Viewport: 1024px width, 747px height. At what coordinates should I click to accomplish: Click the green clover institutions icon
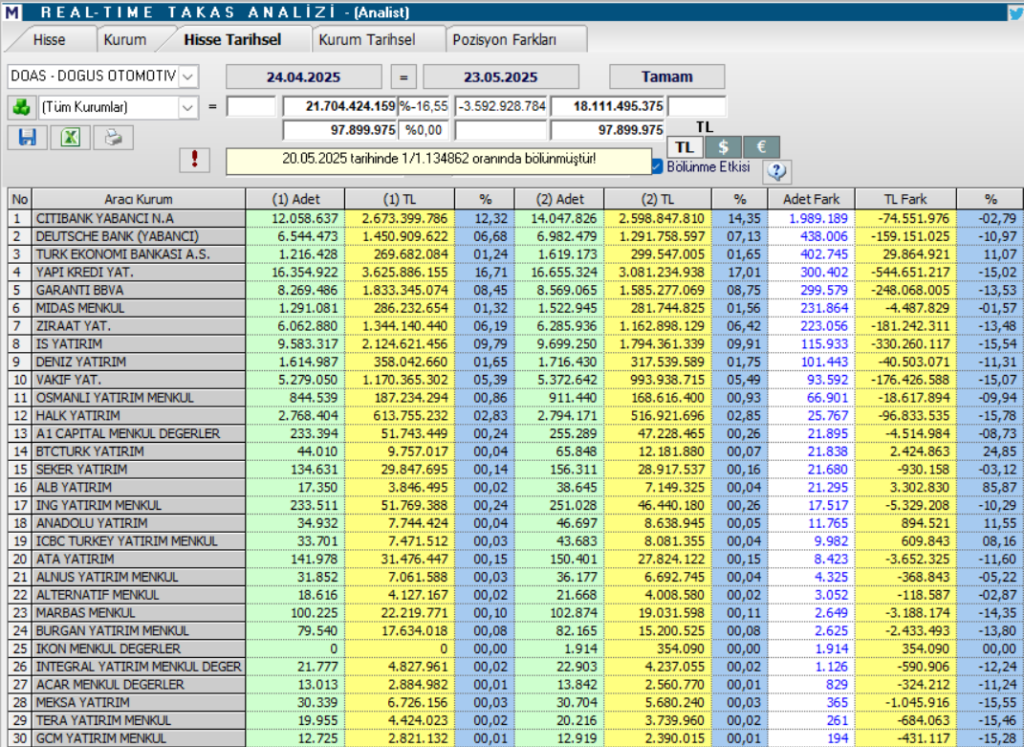(x=21, y=106)
